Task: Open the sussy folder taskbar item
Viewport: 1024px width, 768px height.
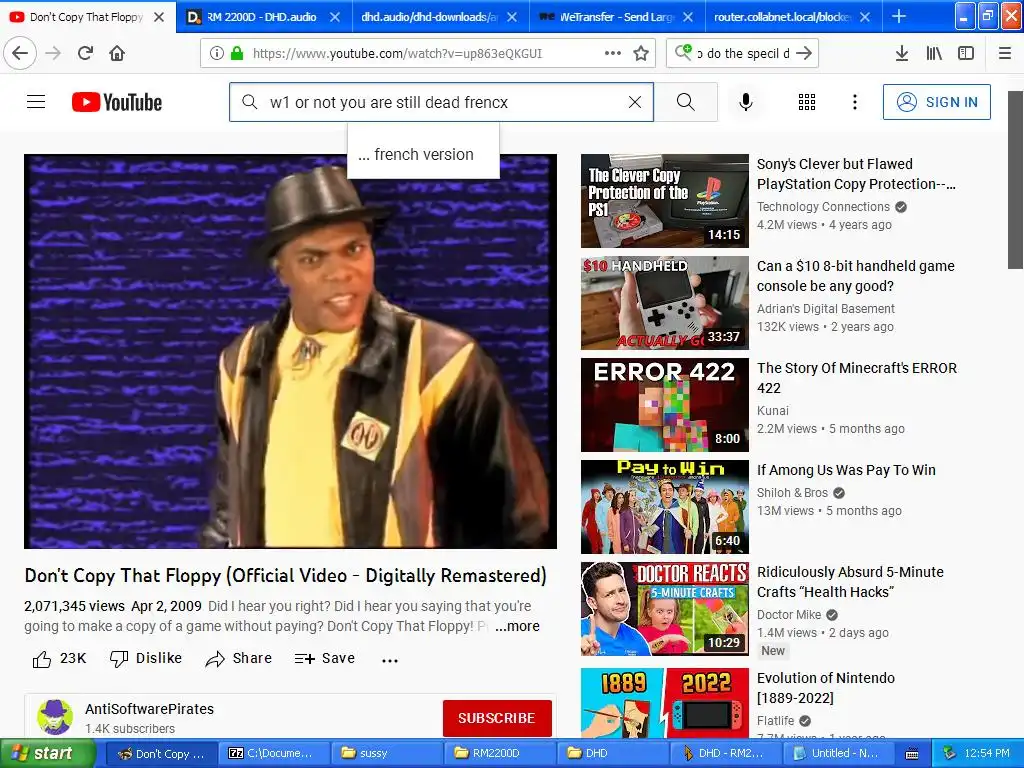Action: click(388, 754)
